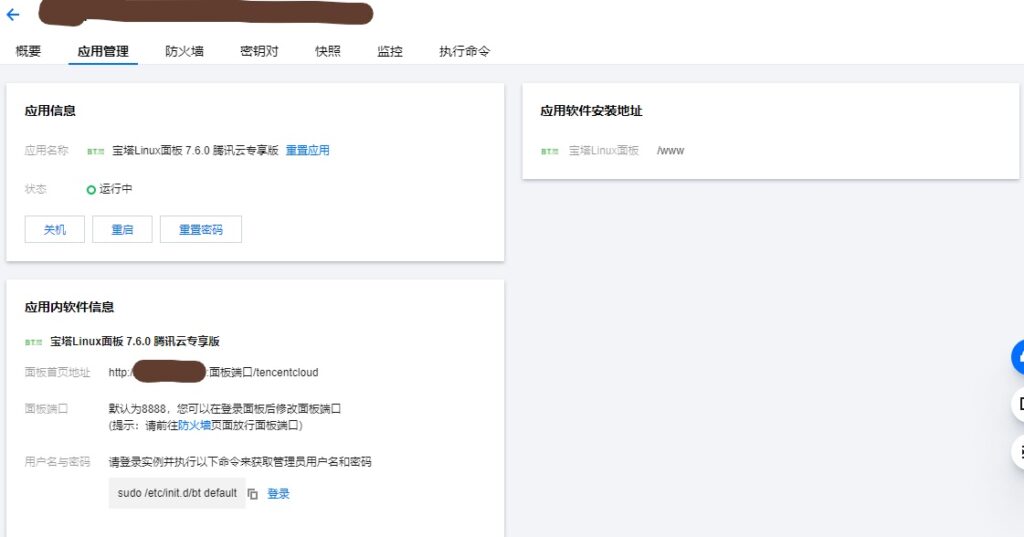The height and width of the screenshot is (537, 1024).
Task: Click the 重置密码 button
Action: (200, 229)
